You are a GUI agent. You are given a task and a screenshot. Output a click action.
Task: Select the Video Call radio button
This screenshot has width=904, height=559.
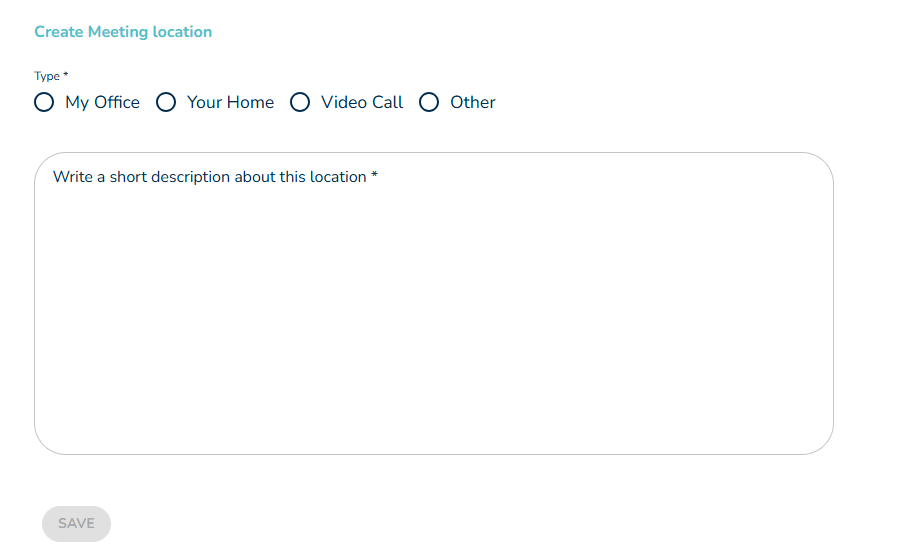(x=300, y=102)
